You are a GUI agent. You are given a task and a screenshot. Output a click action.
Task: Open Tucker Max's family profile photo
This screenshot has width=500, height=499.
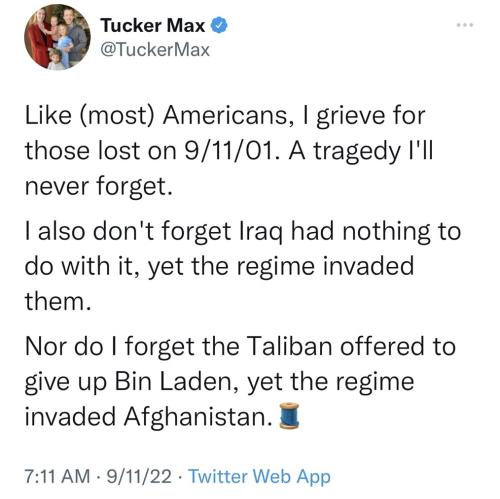(x=57, y=37)
